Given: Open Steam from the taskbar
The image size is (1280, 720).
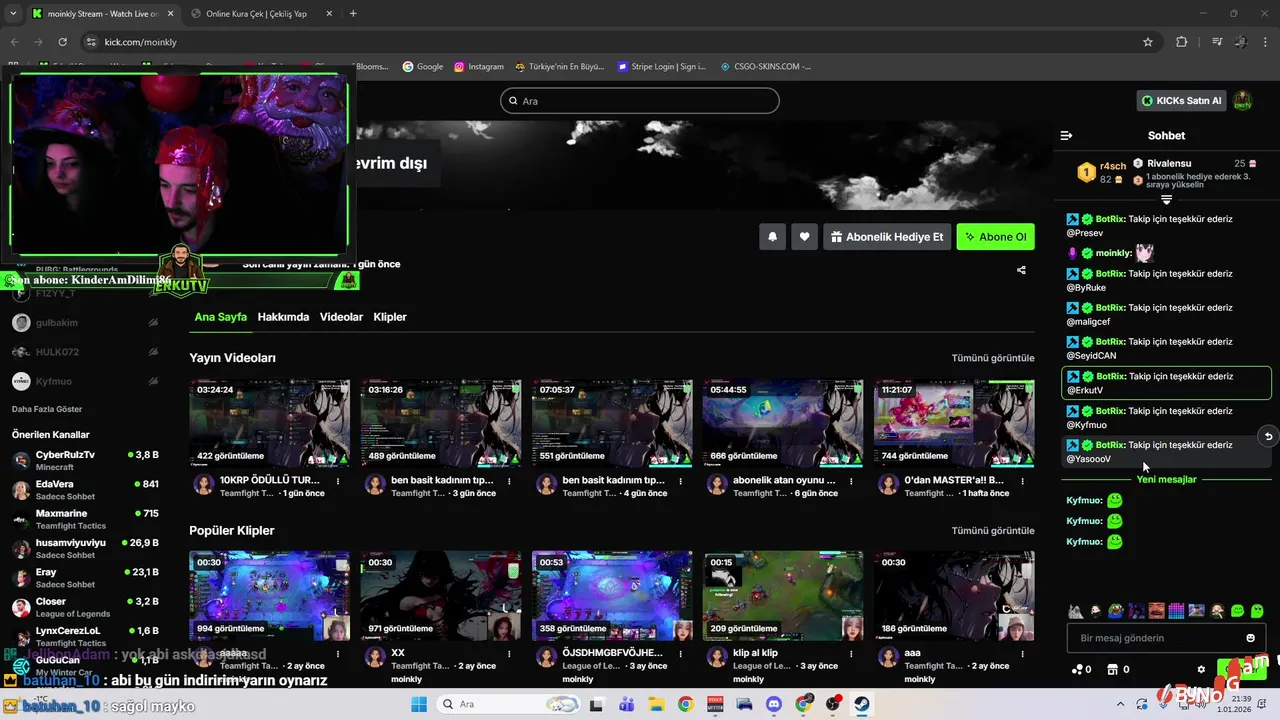Looking at the screenshot, I should click(862, 704).
